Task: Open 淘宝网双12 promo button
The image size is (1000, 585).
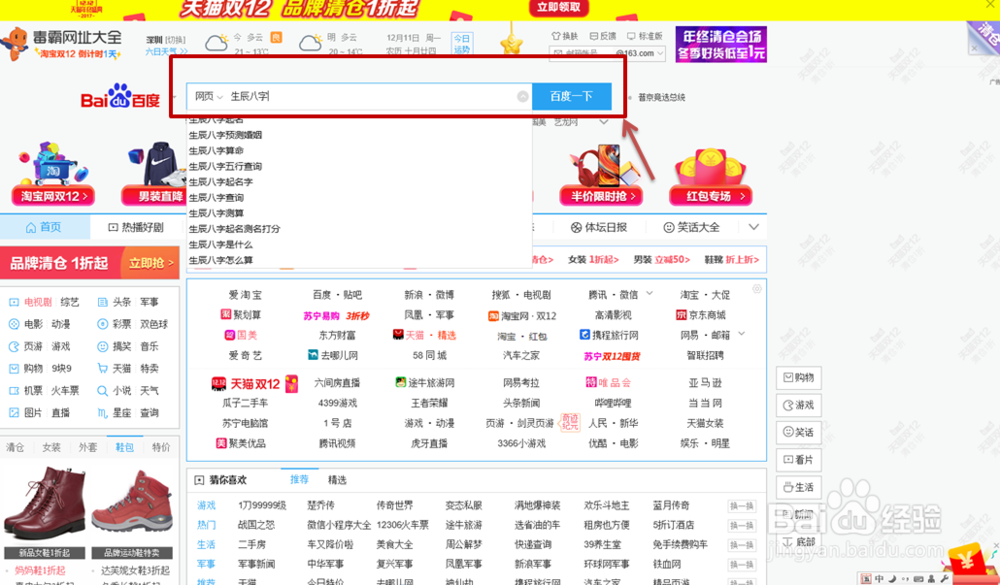Action: tap(53, 196)
